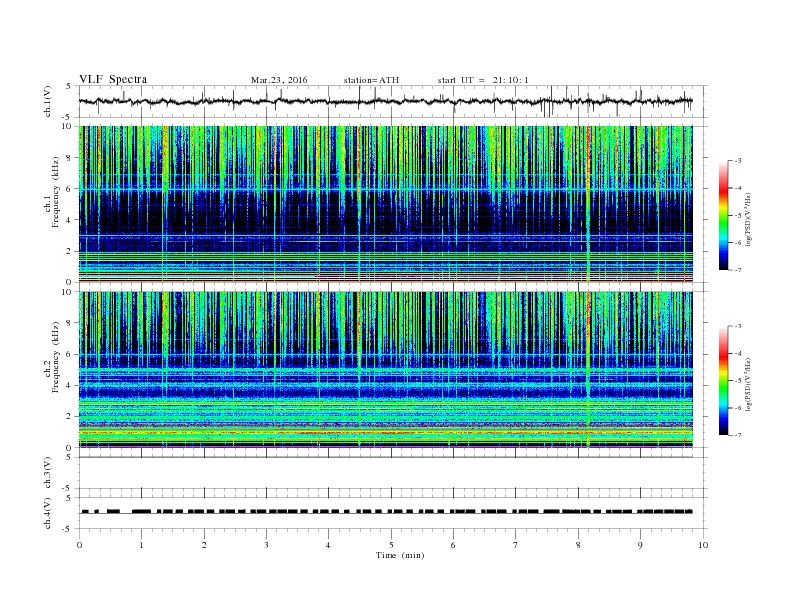Click inside the ch.1 spectrogram panel
Image resolution: width=792 pixels, height=612 pixels.
point(385,204)
